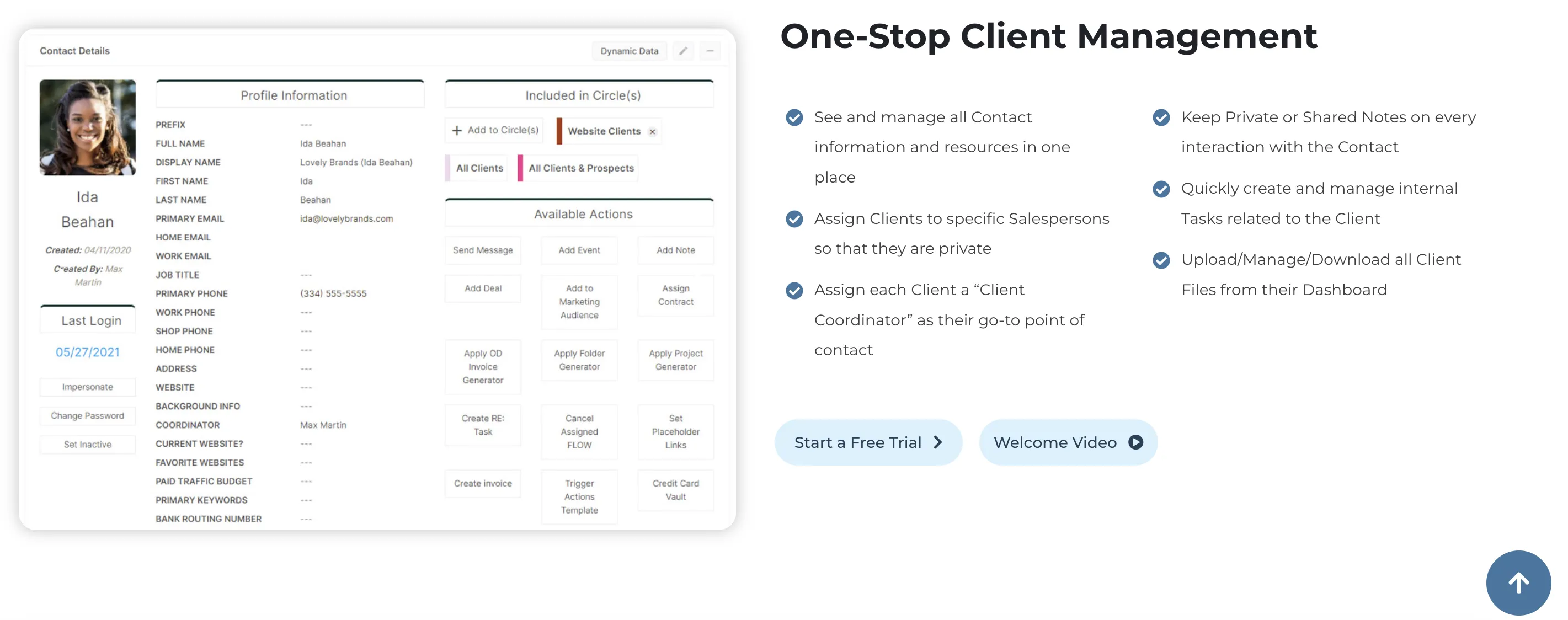Click the pink color bar on All Clients & Prospects

pyautogui.click(x=520, y=168)
